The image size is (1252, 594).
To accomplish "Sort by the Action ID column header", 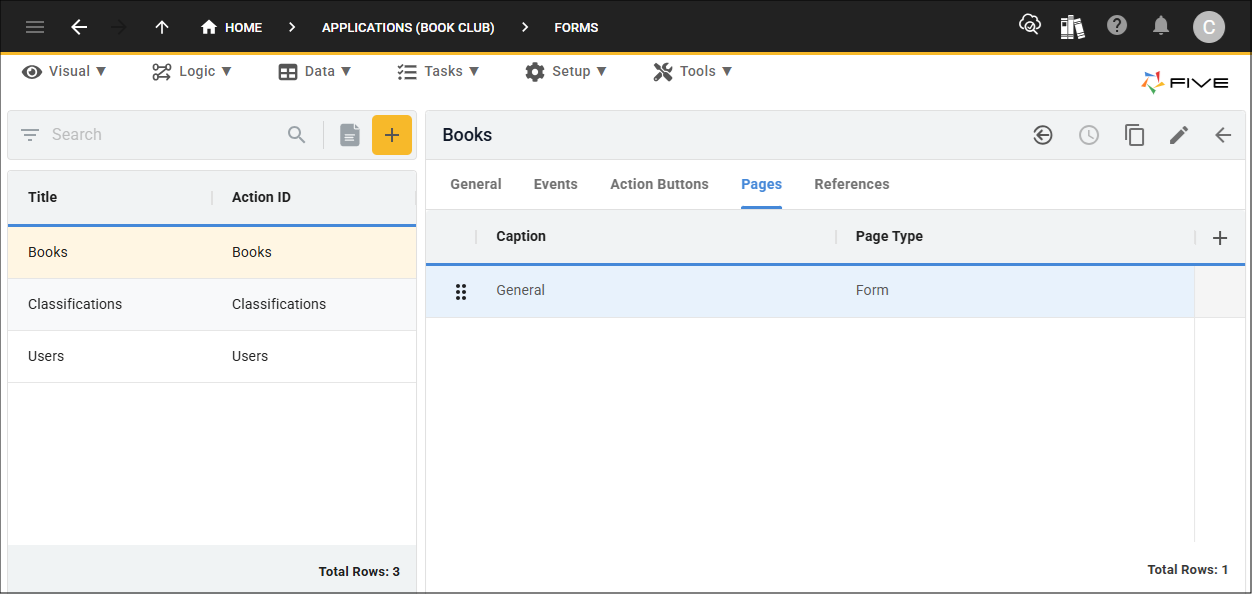I will 262,197.
